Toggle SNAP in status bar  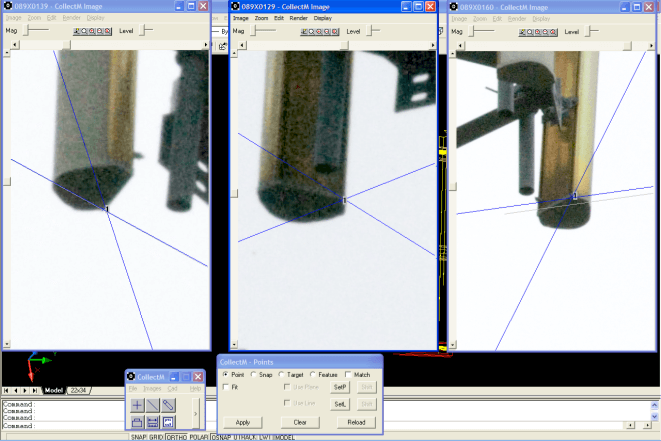click(138, 437)
